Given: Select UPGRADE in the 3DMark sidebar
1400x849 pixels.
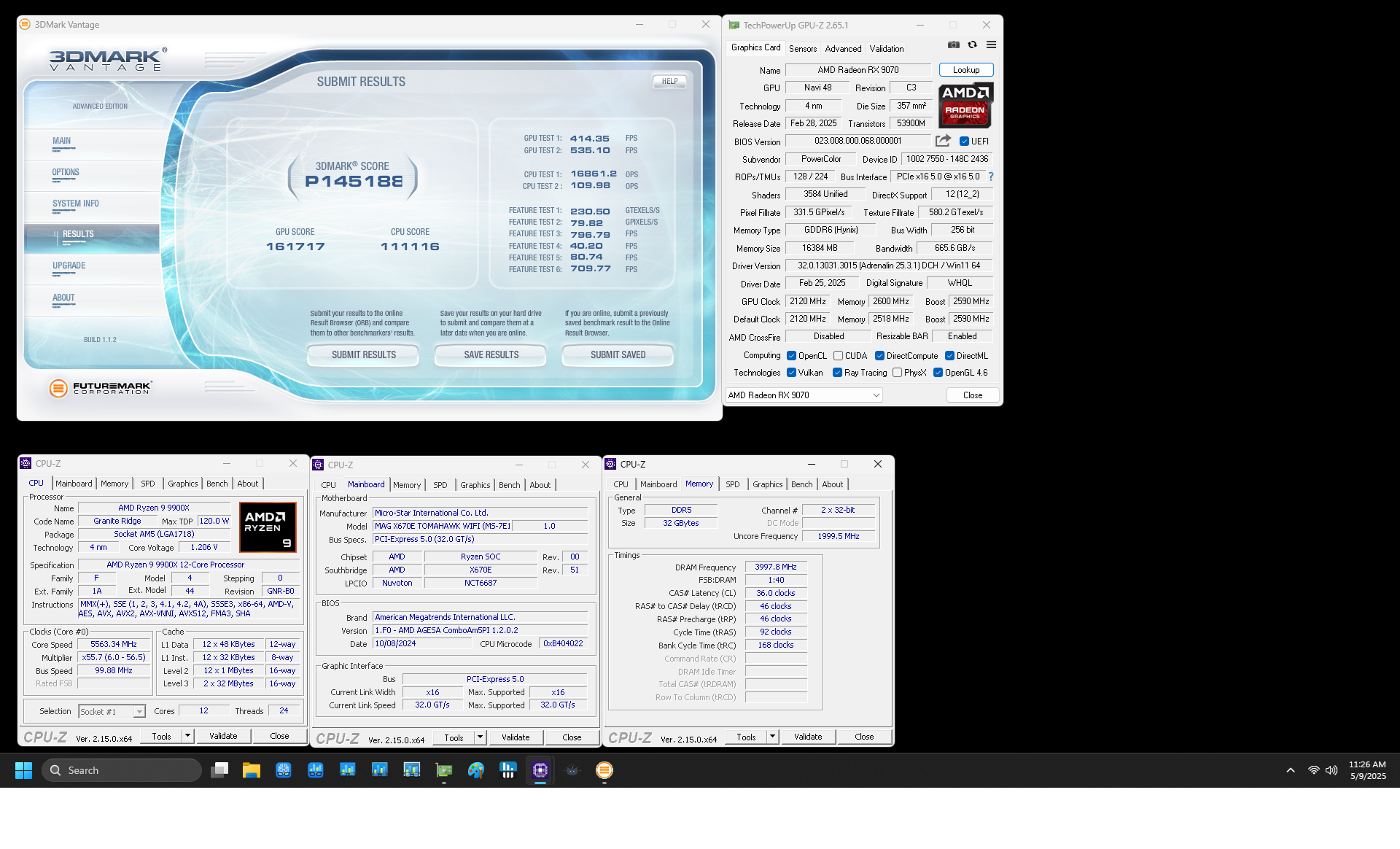Looking at the screenshot, I should 69,265.
